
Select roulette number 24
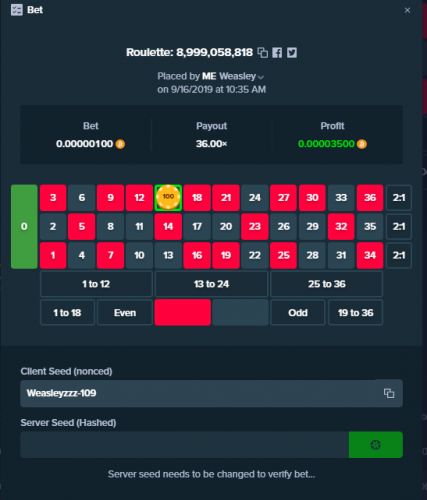[255, 198]
